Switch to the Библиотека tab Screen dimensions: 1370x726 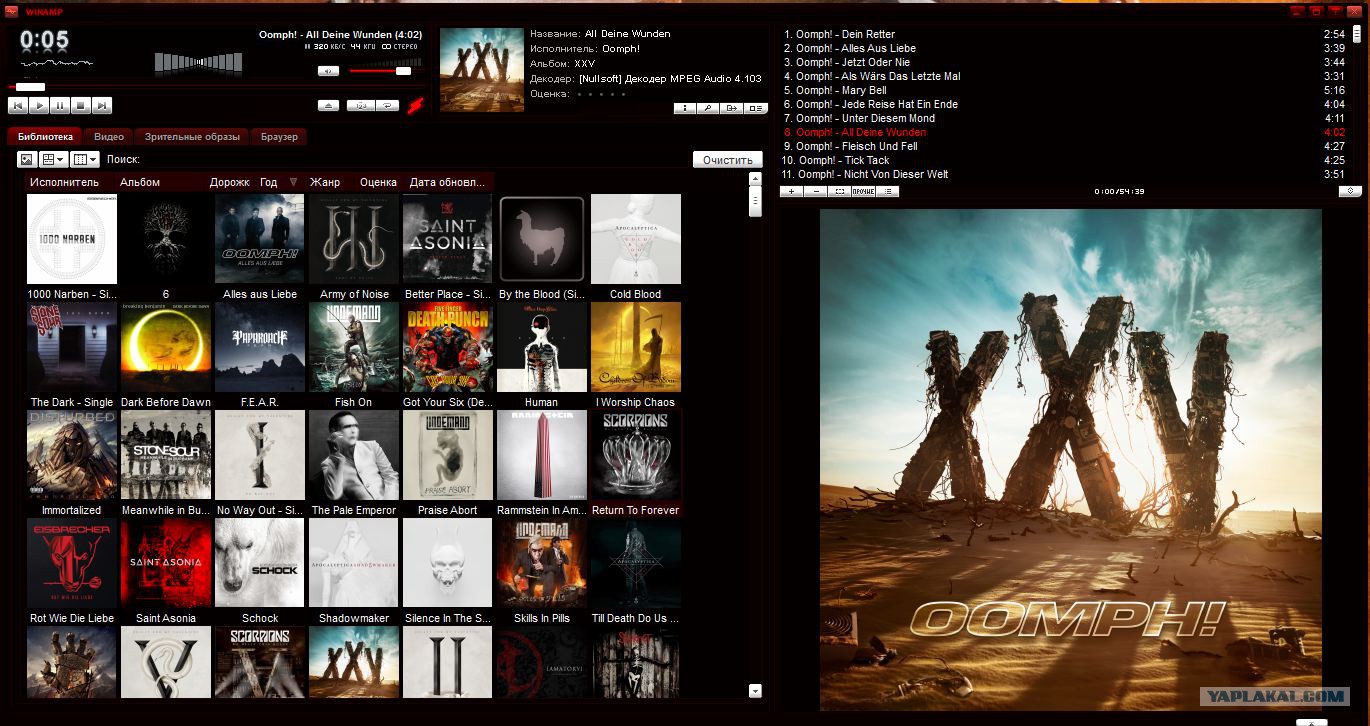pyautogui.click(x=46, y=136)
